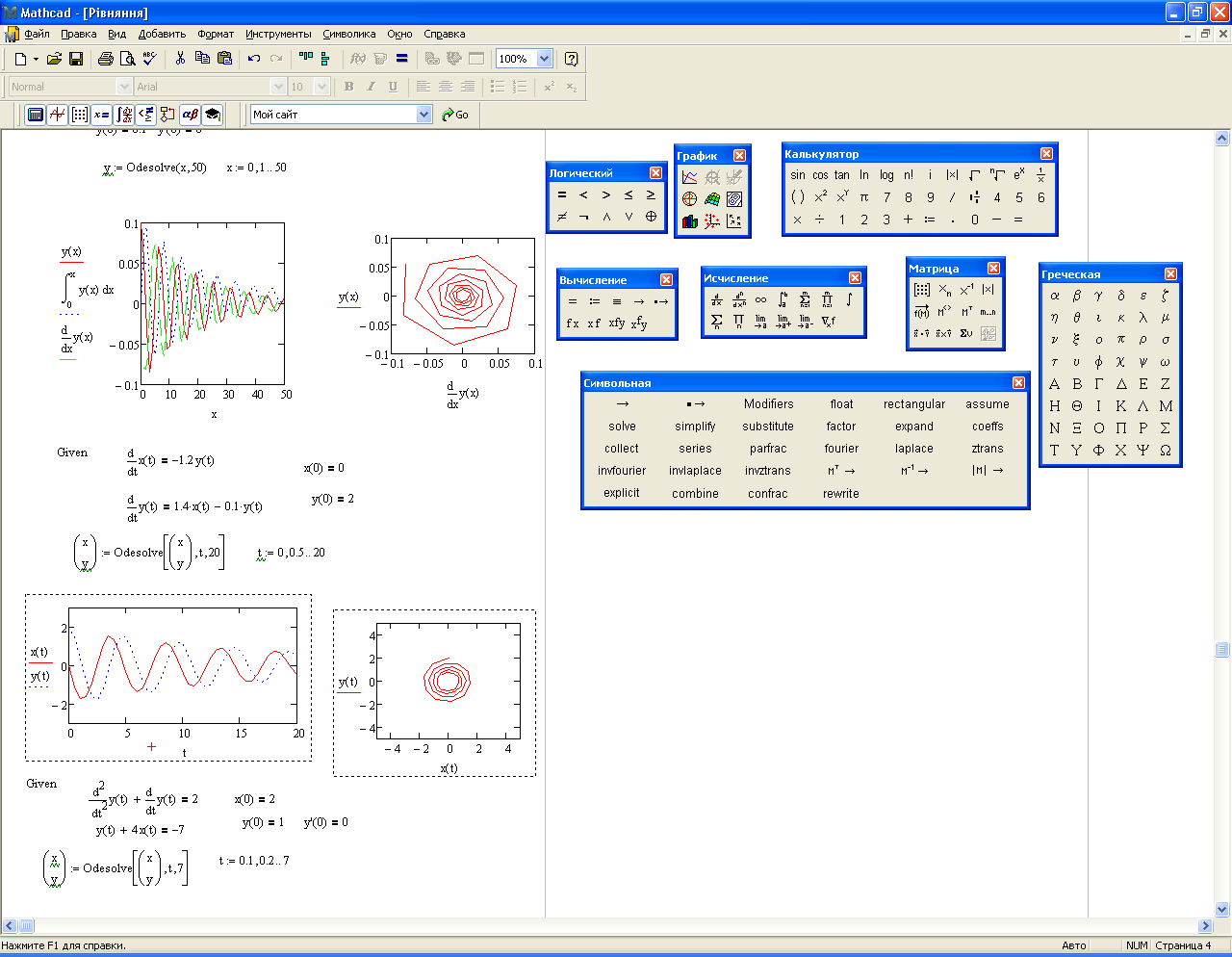This screenshot has height=957, width=1232.
Task: Toggle the Boolean palette from the math toolbar
Action: click(145, 115)
